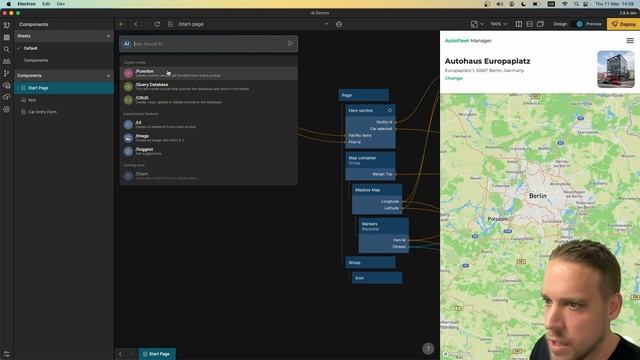Choose the /Query Database AI command

click(209, 87)
